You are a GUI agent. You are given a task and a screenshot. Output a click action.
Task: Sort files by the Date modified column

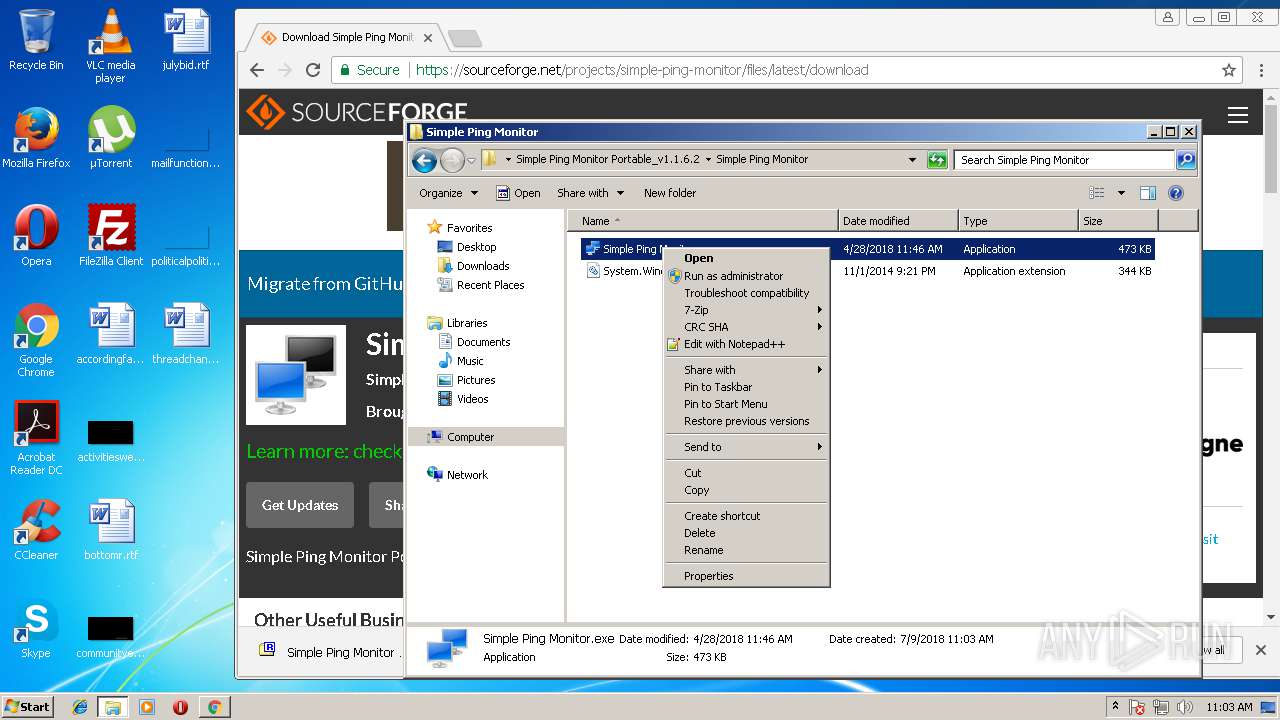[898, 221]
